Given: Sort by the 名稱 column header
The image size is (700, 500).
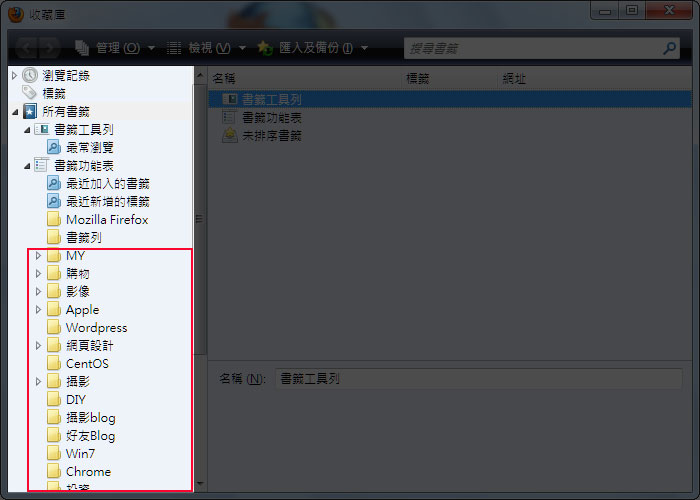Looking at the screenshot, I should pyautogui.click(x=305, y=79).
